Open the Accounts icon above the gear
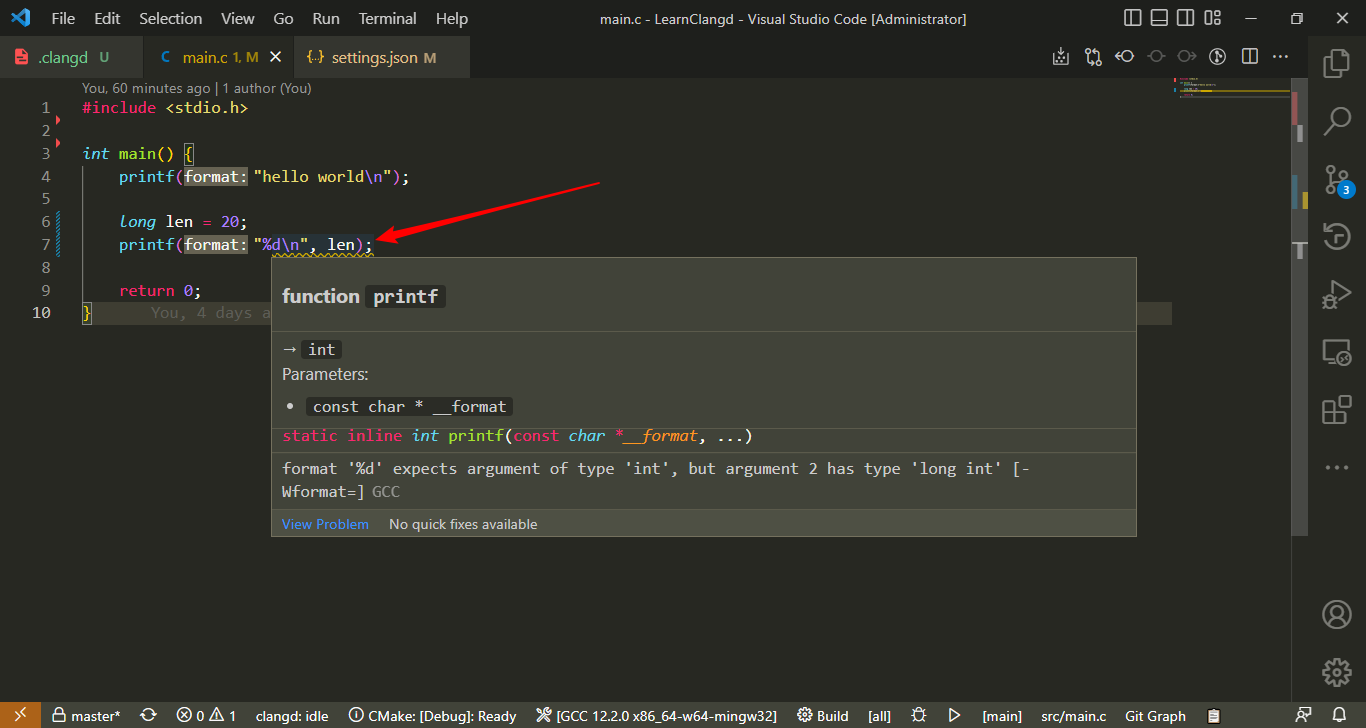Screen dimensions: 1366x728 tap(1337, 614)
